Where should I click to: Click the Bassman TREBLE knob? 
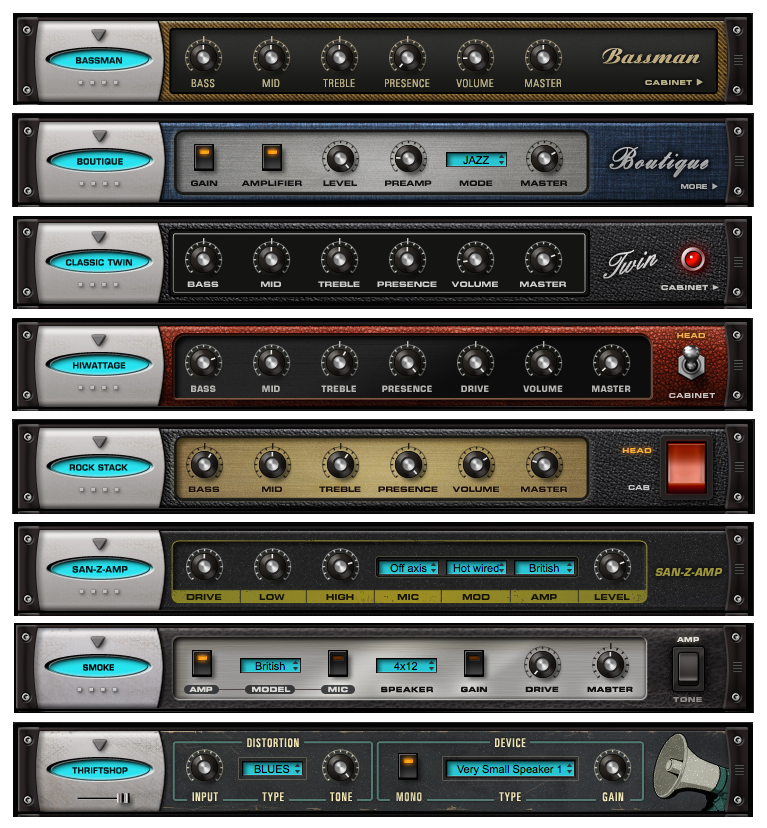click(339, 57)
